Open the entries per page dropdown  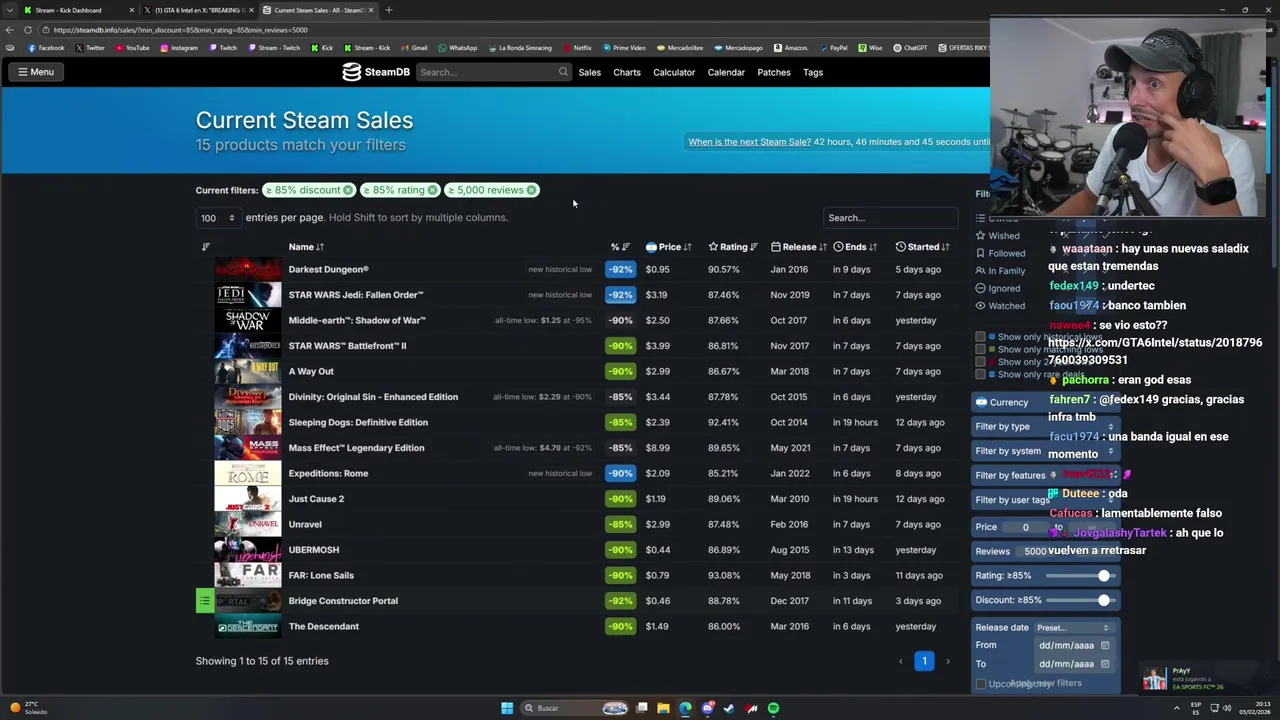click(218, 218)
